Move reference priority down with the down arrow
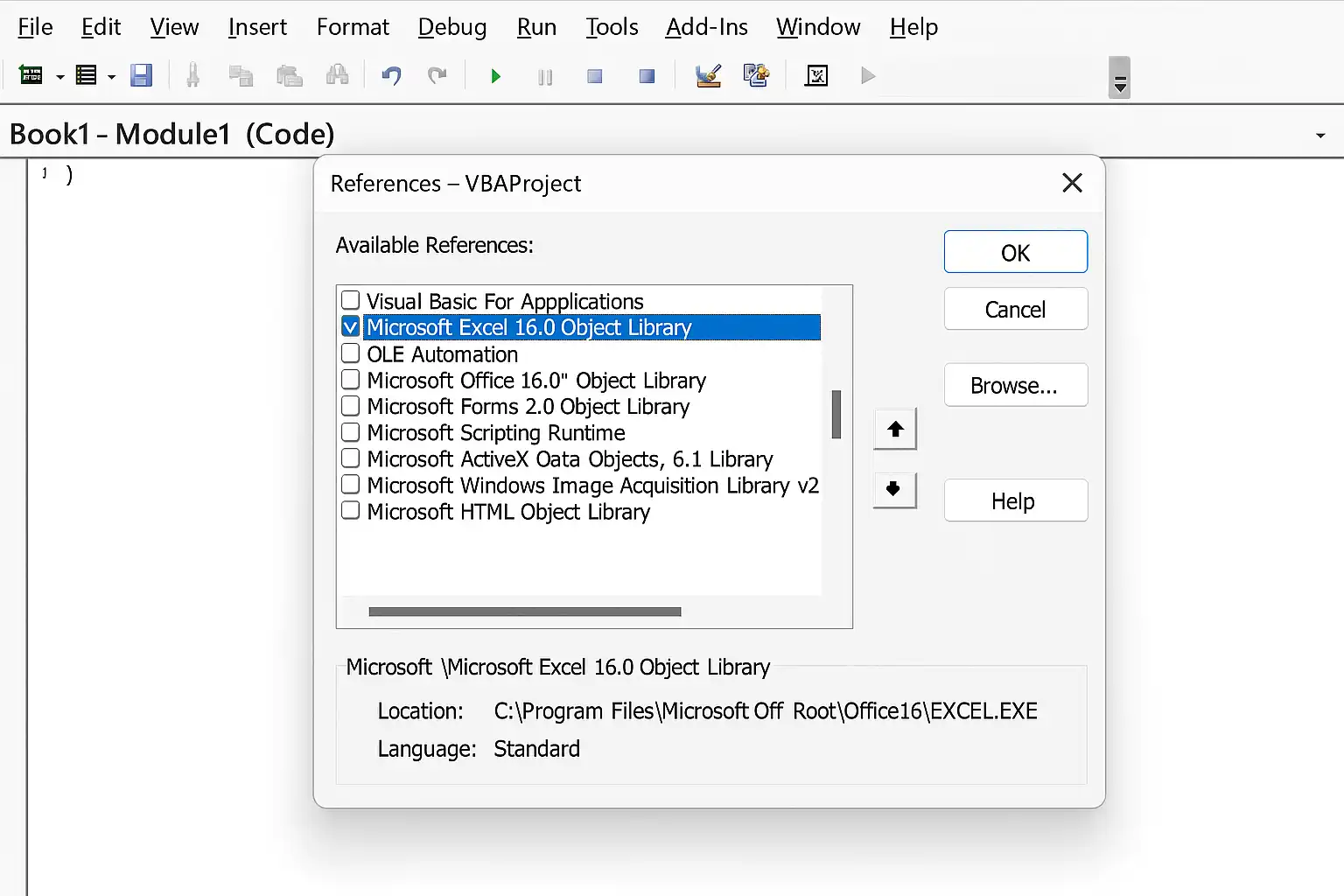 895,489
